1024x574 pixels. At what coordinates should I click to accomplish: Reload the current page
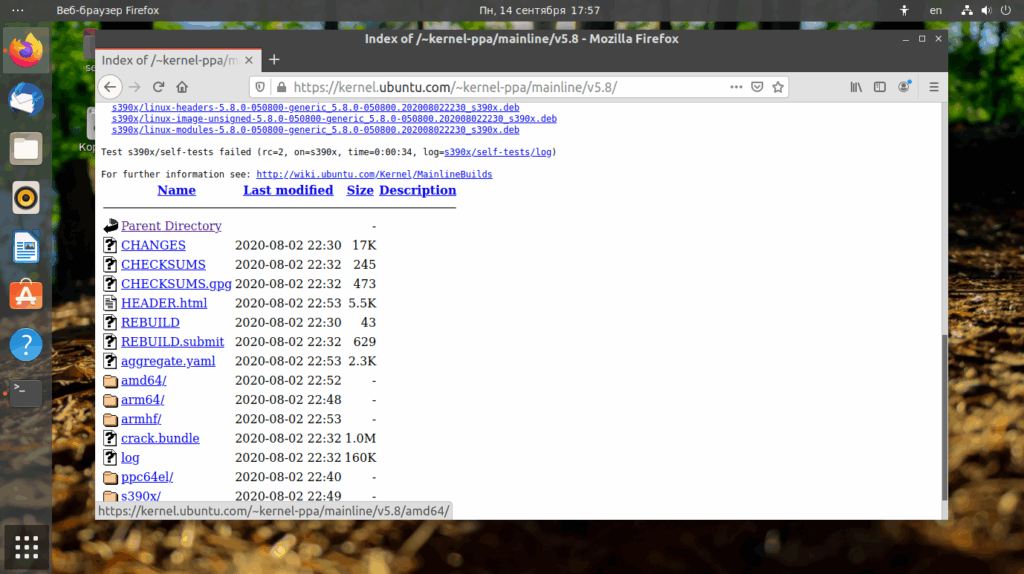158,87
